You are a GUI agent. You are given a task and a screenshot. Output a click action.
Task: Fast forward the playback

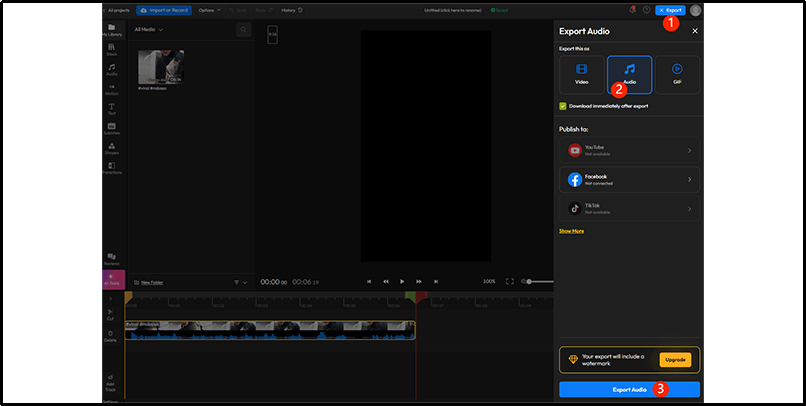[419, 281]
